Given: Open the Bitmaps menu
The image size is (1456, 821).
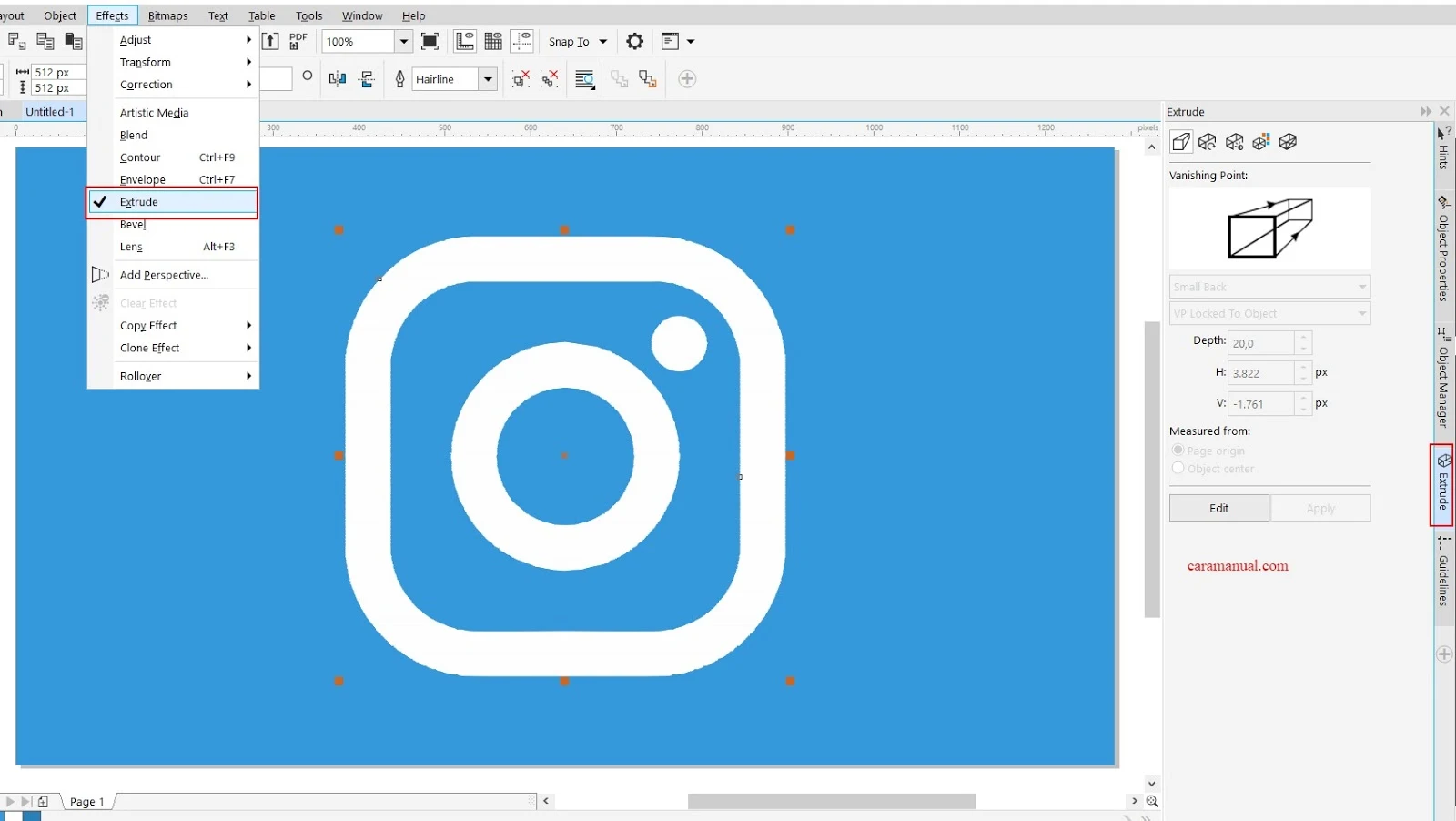Looking at the screenshot, I should click(x=167, y=15).
